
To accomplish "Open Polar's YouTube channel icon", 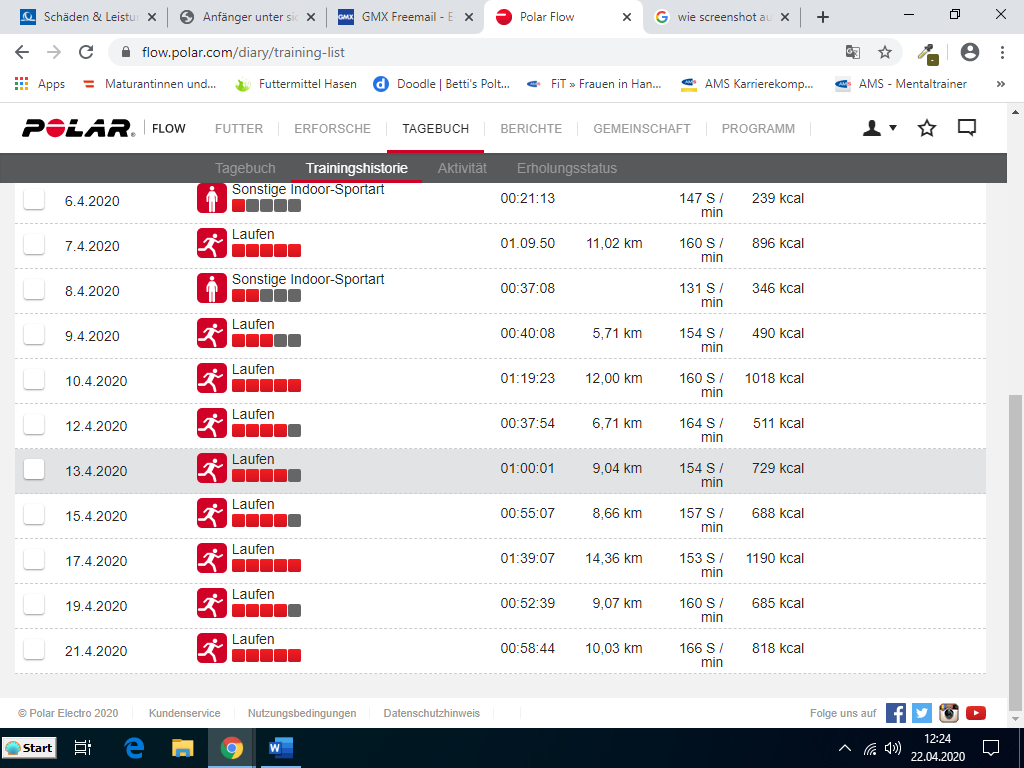I will [x=976, y=713].
